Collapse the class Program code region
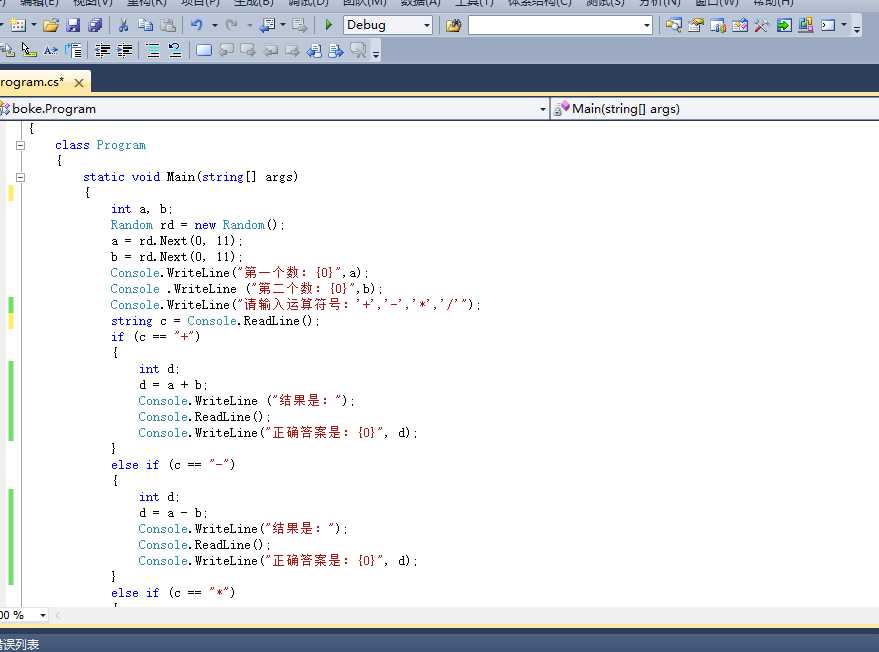The image size is (879, 652). coord(20,145)
